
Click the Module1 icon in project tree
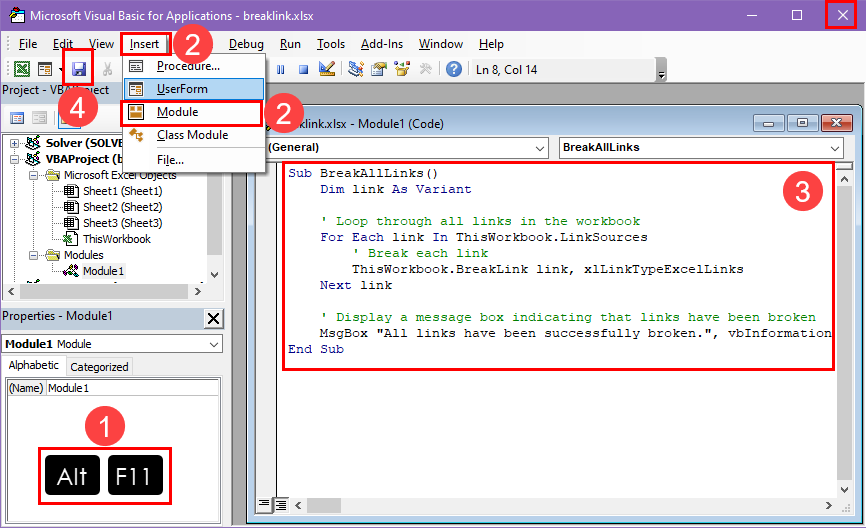click(x=71, y=271)
